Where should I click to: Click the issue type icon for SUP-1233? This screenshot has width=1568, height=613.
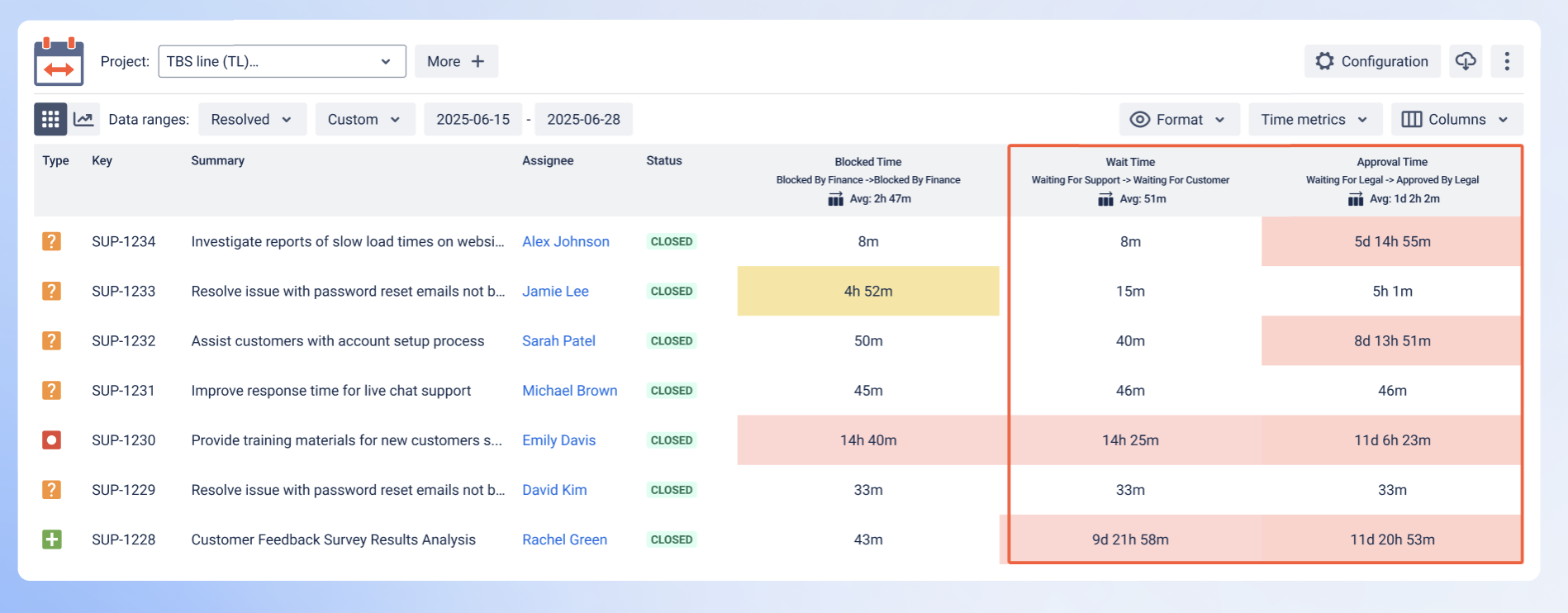pyautogui.click(x=51, y=291)
